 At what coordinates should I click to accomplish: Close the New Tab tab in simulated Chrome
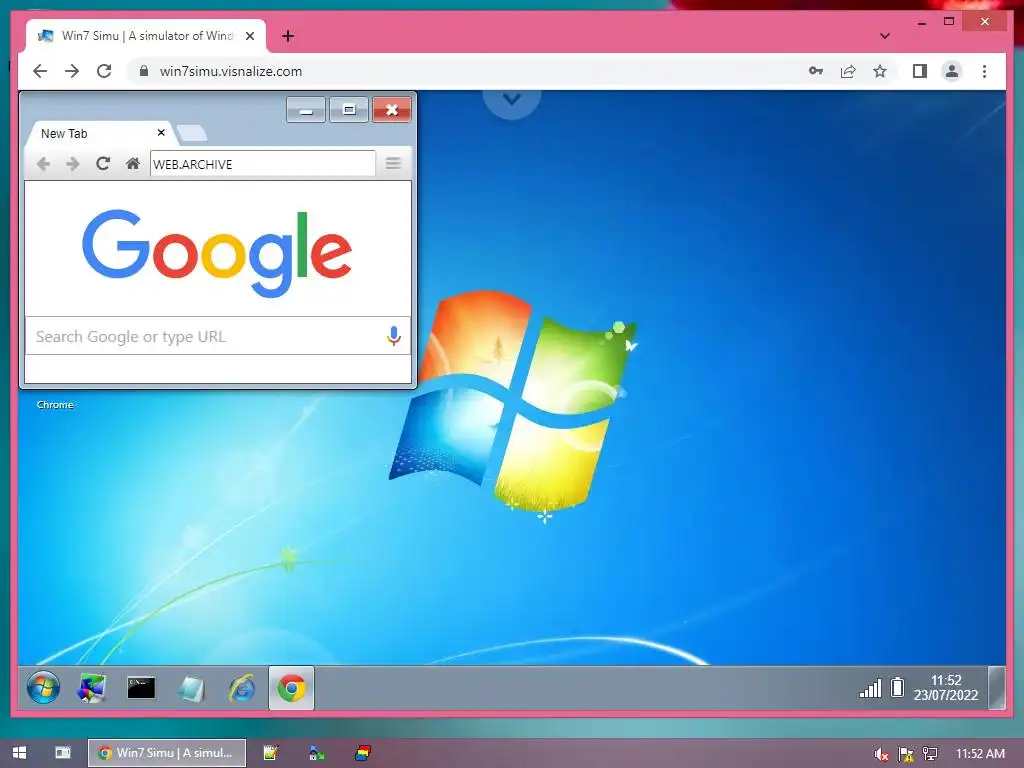tap(161, 133)
